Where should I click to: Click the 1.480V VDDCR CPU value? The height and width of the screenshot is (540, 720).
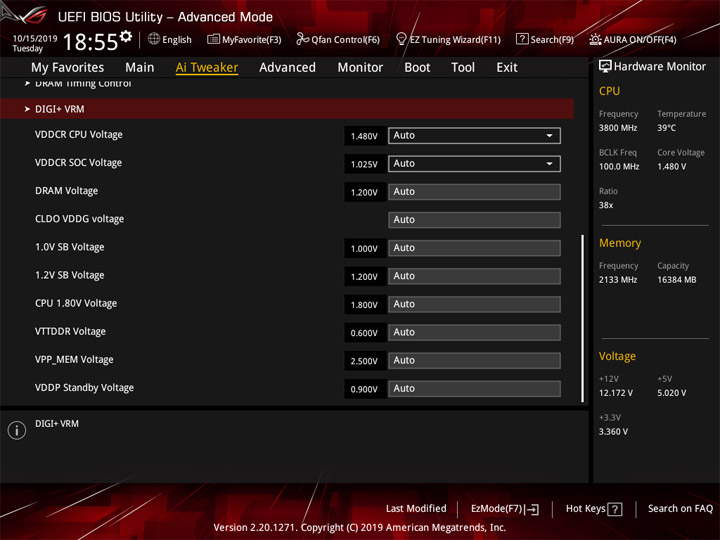pyautogui.click(x=365, y=136)
